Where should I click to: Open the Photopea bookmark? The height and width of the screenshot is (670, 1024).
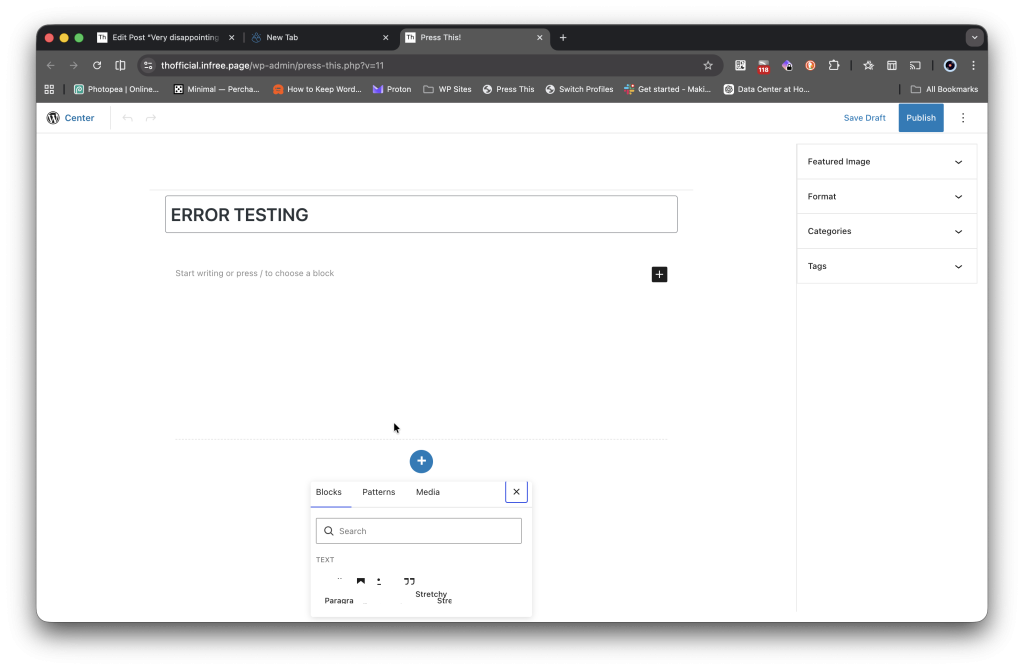116,89
